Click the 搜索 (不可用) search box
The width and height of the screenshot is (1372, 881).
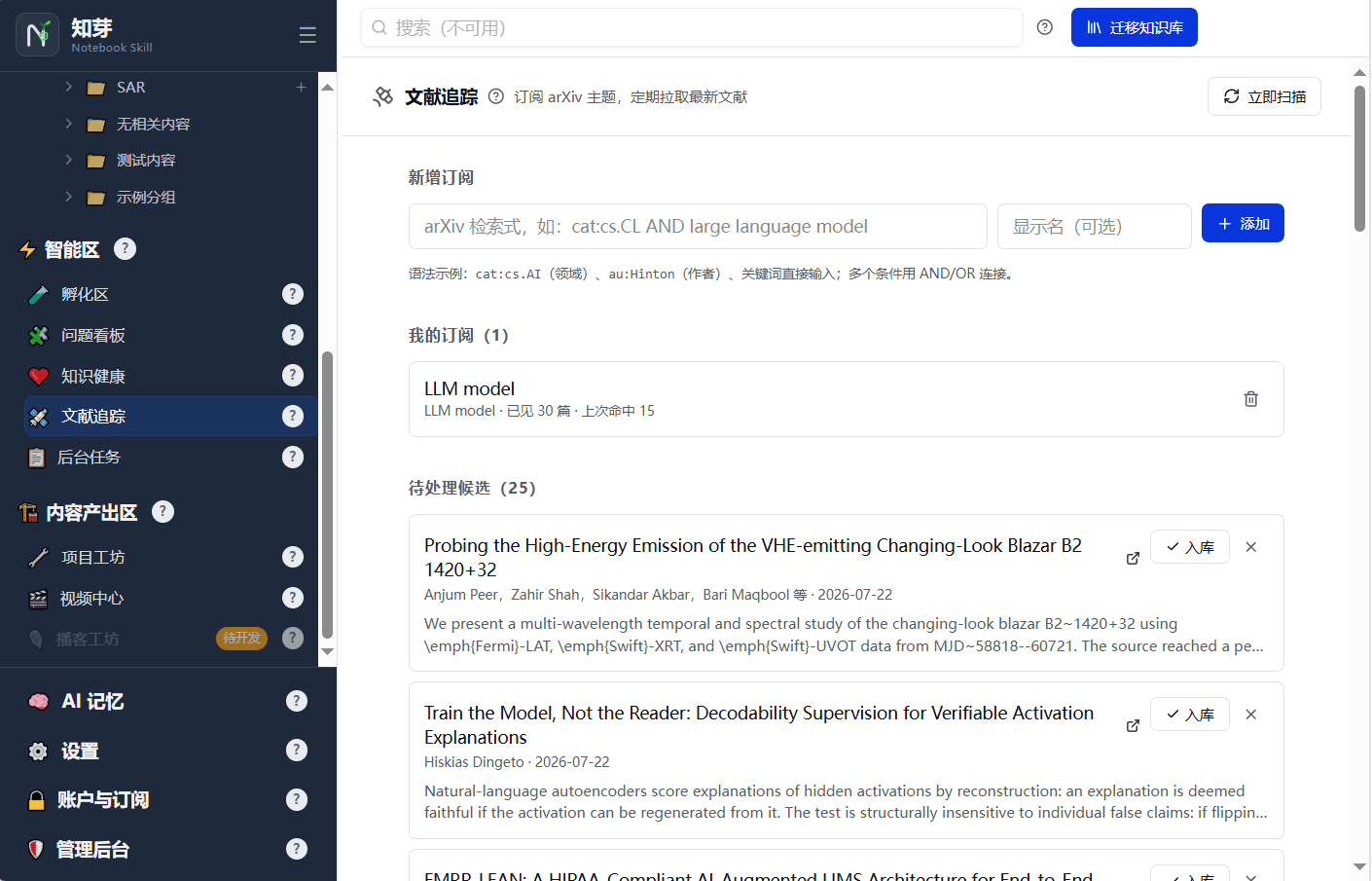click(x=692, y=27)
